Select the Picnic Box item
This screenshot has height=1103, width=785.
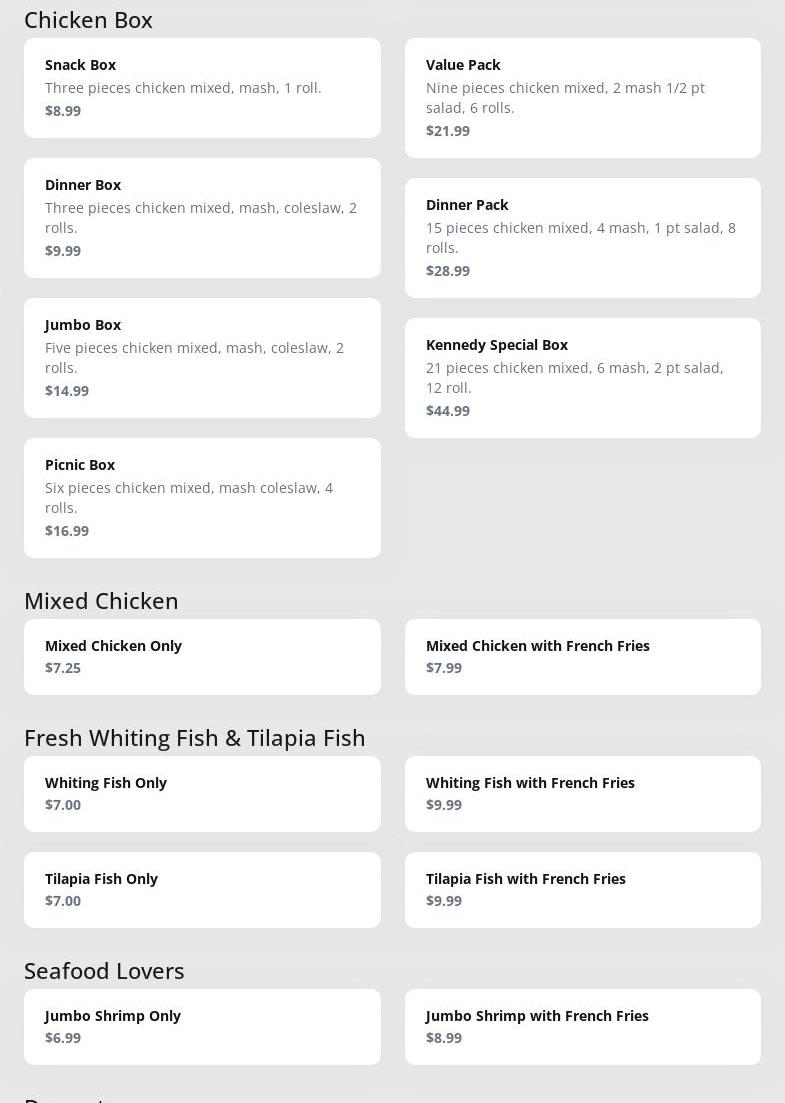203,498
